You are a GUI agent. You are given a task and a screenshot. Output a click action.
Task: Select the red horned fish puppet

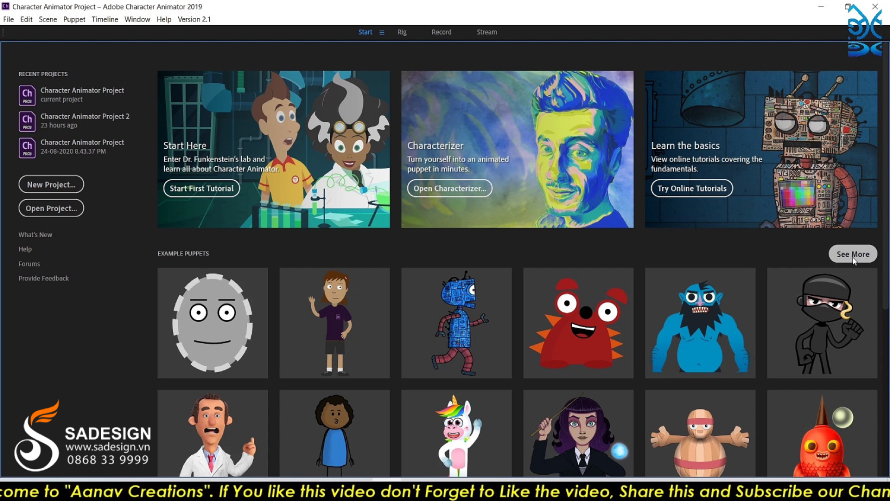[822, 433]
